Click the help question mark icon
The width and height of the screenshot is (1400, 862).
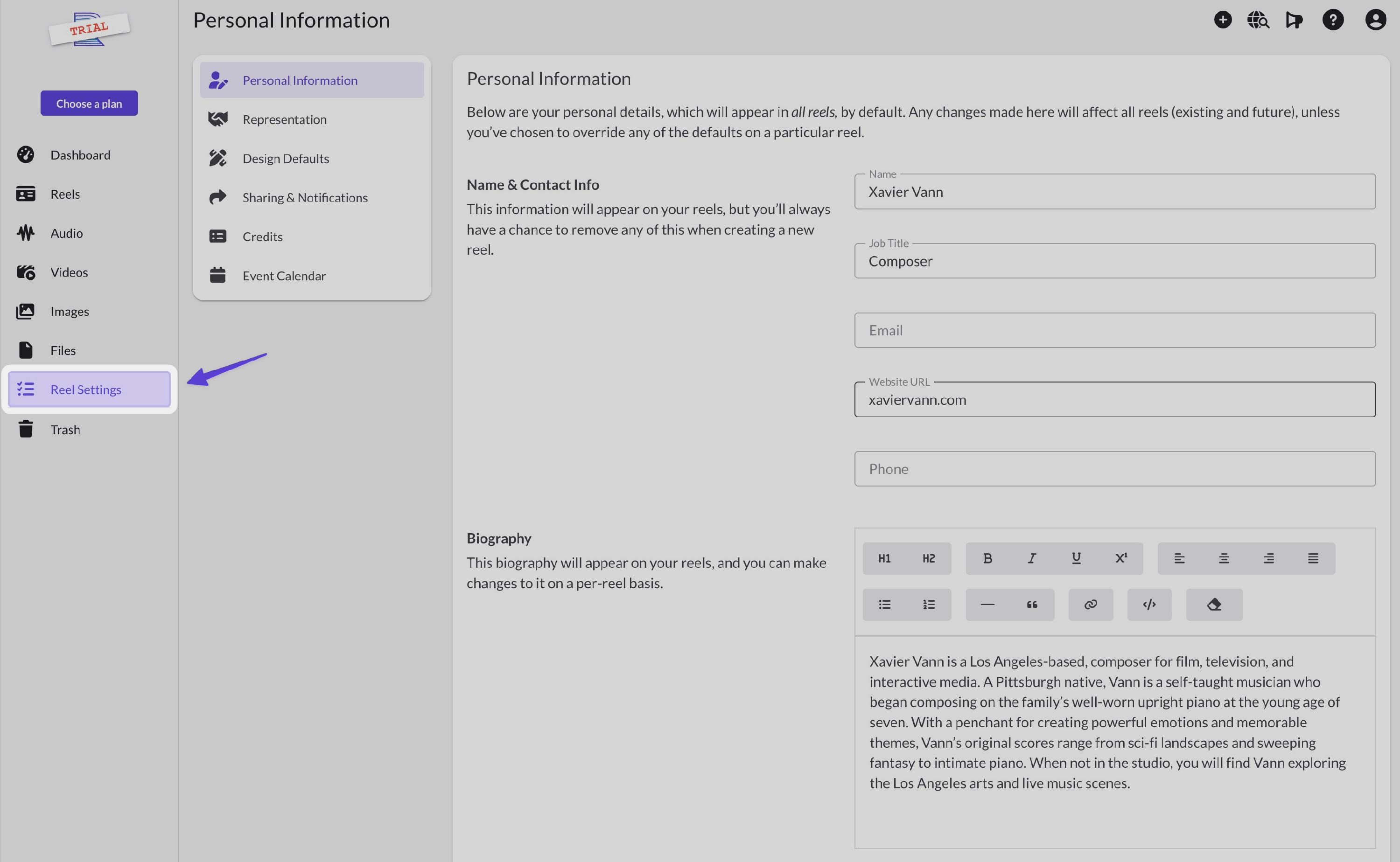point(1333,20)
